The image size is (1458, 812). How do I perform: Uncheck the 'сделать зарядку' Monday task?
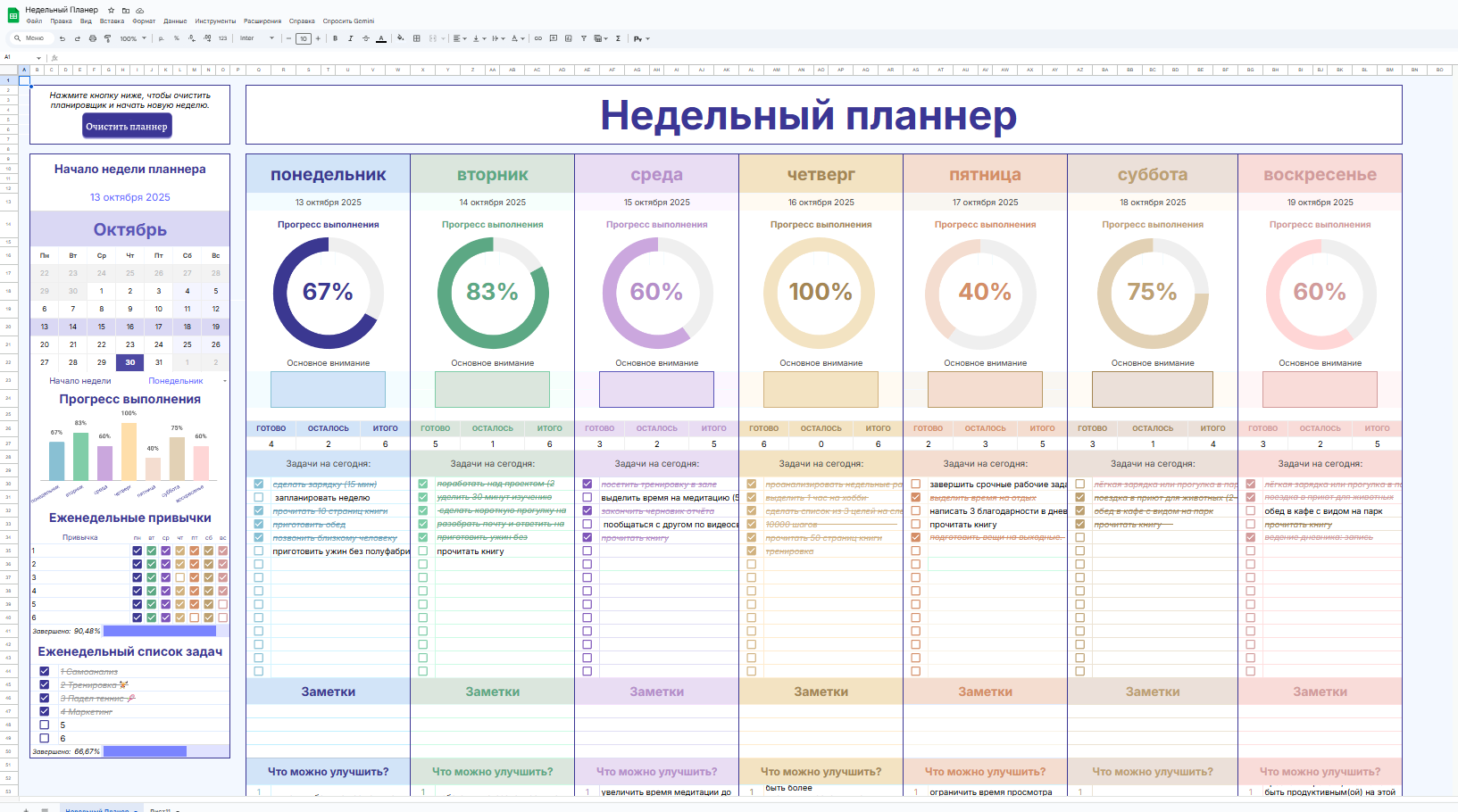(259, 484)
